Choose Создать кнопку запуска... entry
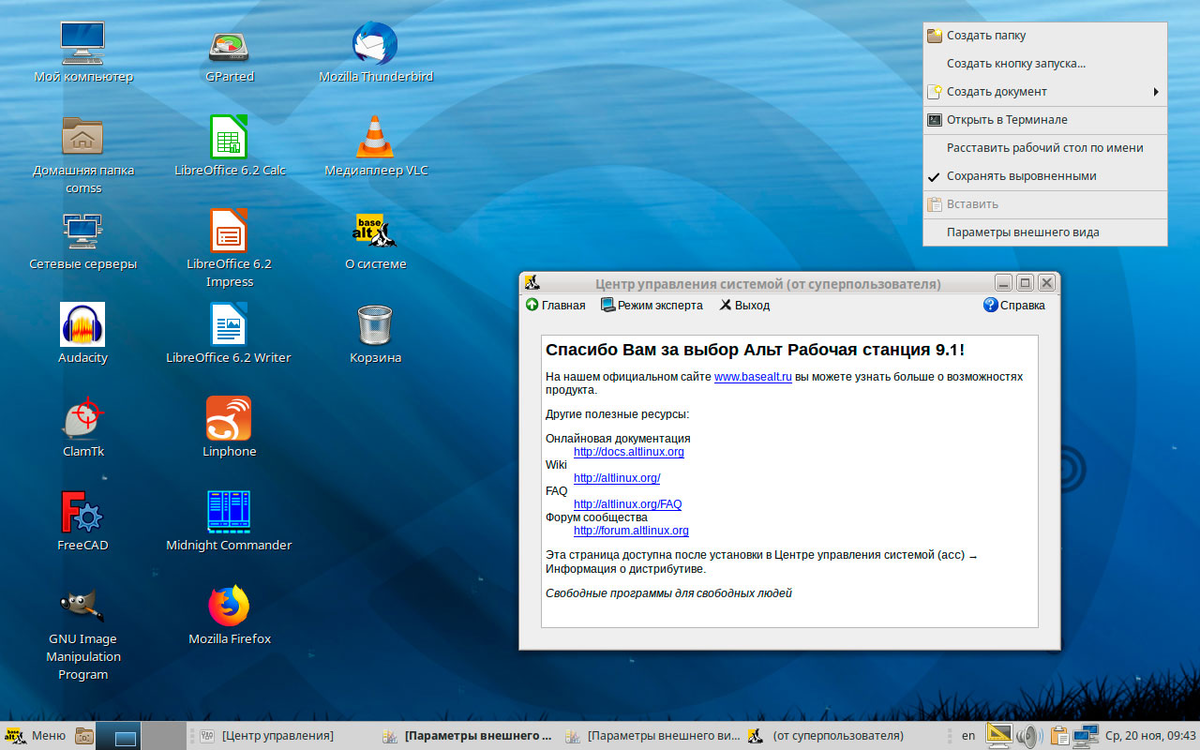1200x750 pixels. [x=1045, y=64]
